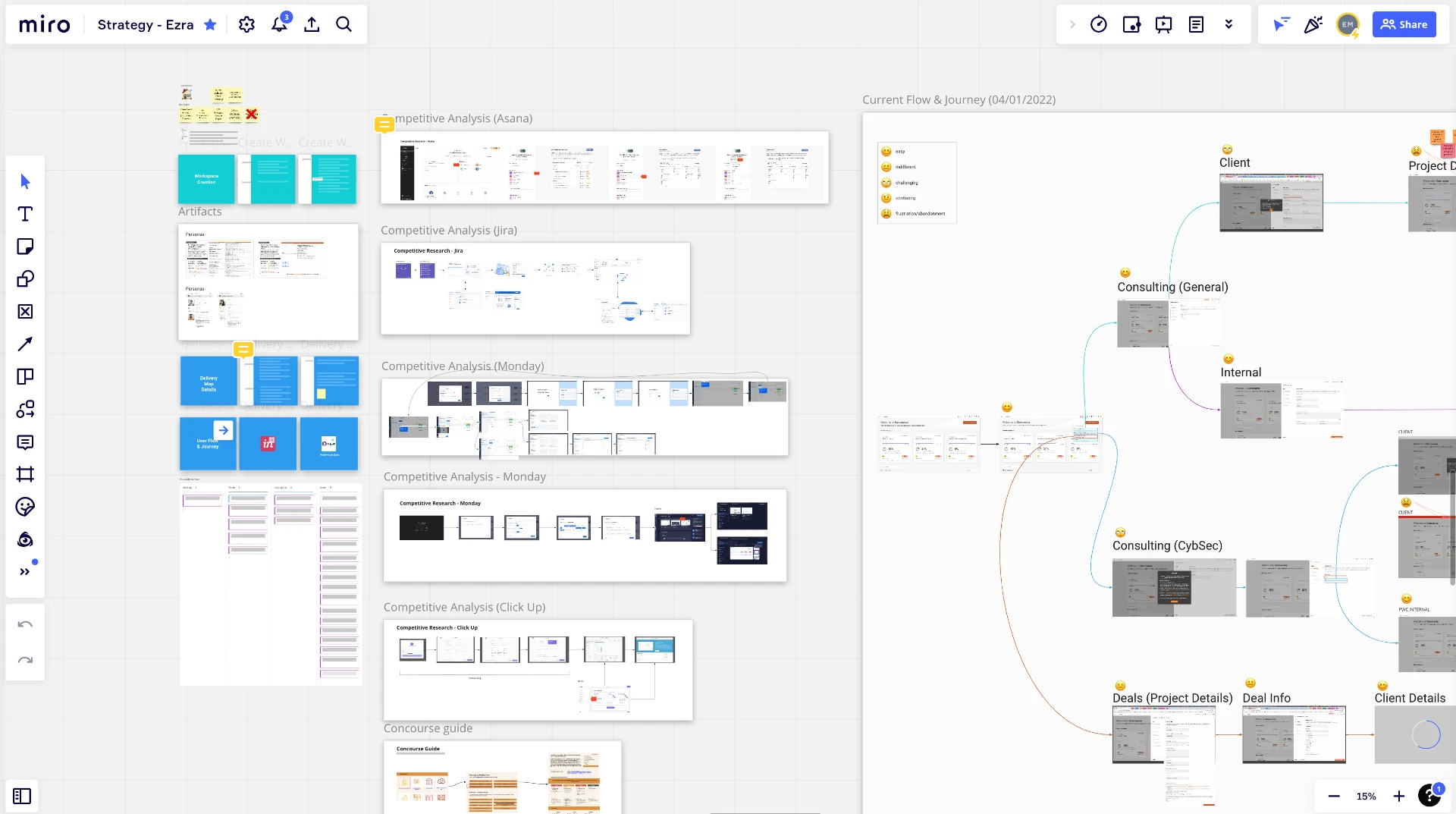Click the Miro logo
The height and width of the screenshot is (814, 1456).
[44, 25]
